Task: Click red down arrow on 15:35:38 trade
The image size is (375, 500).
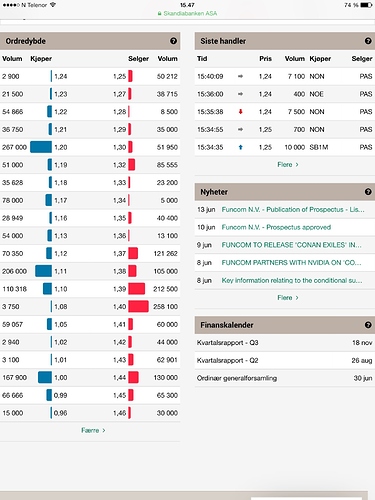Action: click(240, 112)
